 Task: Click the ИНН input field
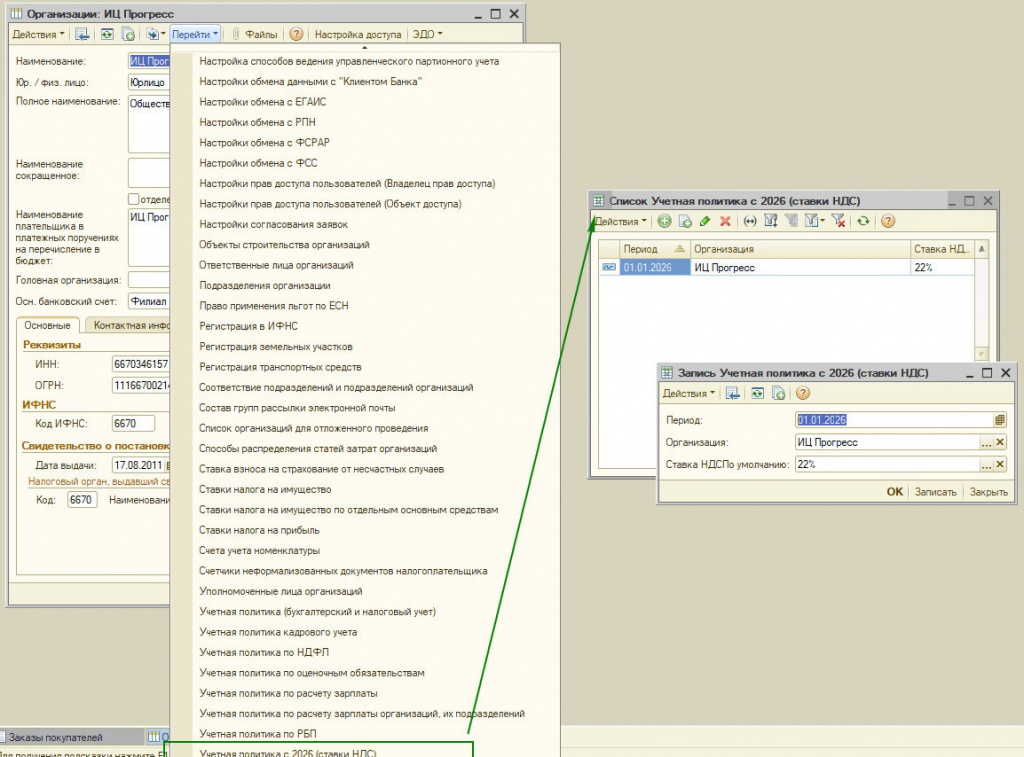point(141,364)
